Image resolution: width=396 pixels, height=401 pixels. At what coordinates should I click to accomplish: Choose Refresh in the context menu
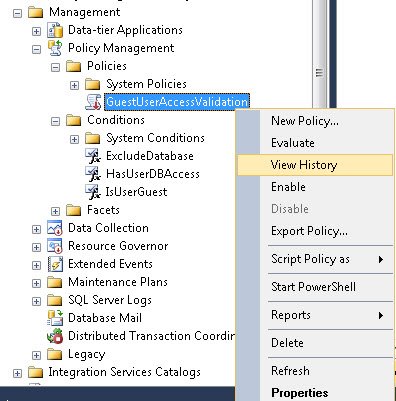point(315,371)
